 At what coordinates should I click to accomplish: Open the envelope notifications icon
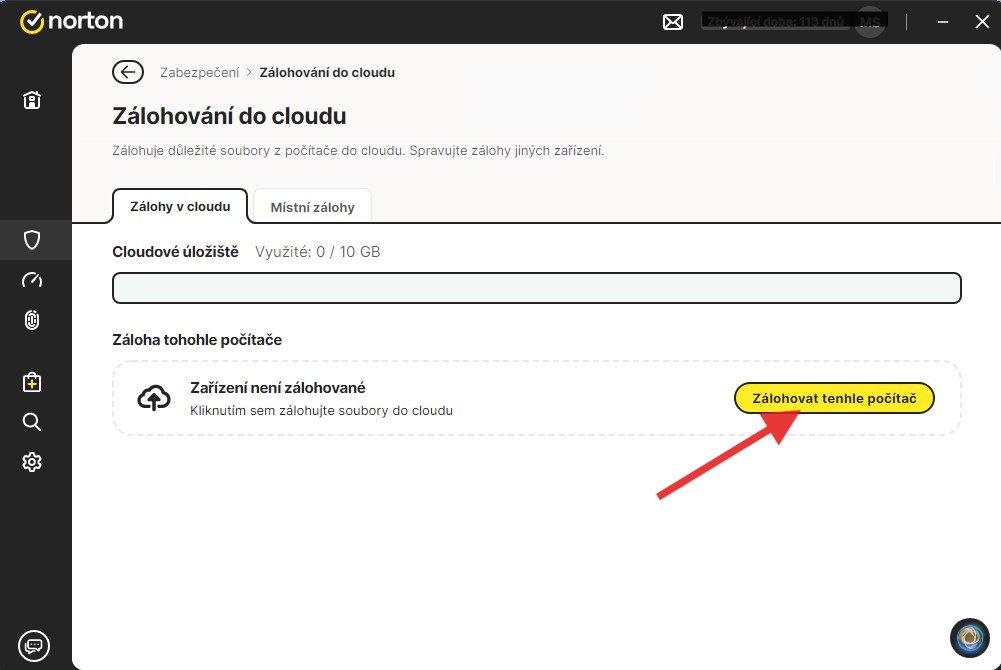pos(673,22)
